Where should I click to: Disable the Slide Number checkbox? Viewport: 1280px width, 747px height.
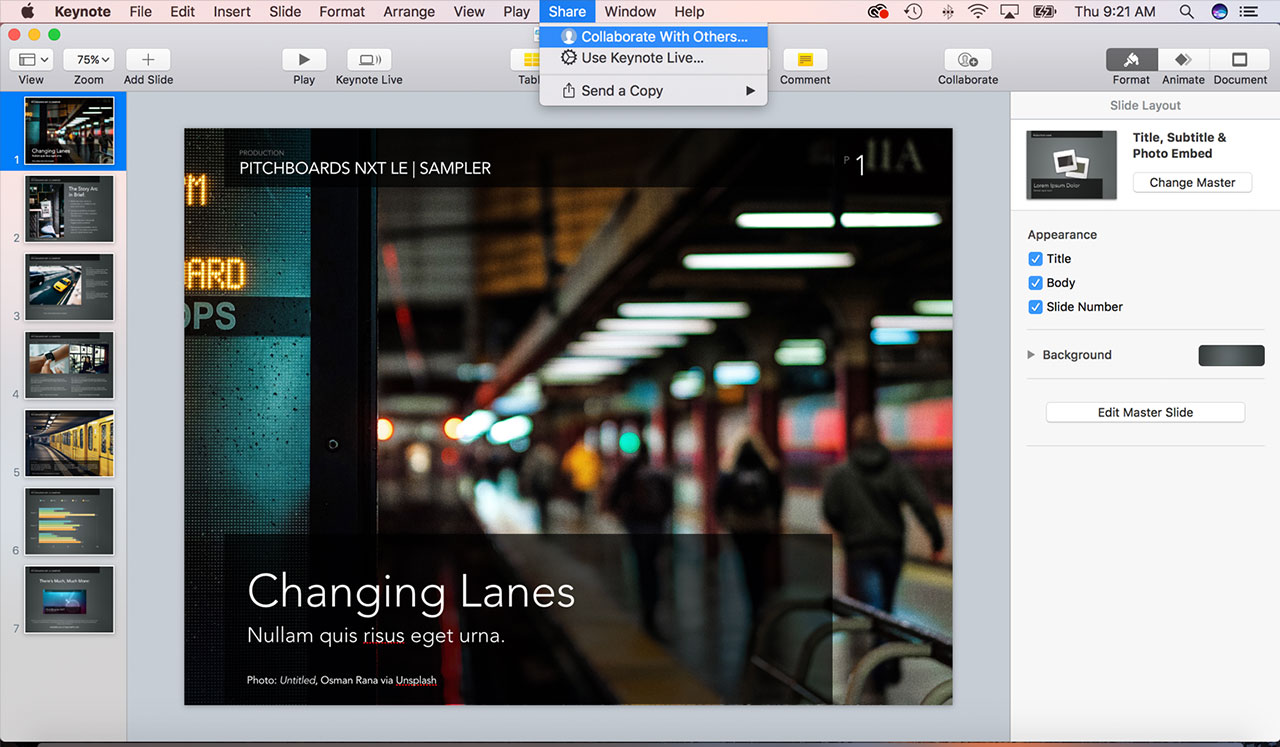point(1036,307)
